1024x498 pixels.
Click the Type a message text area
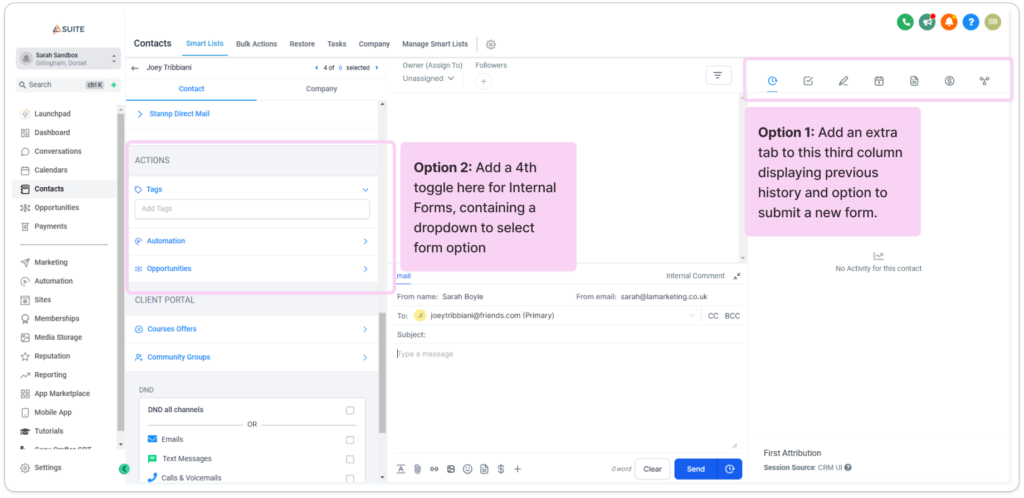point(567,398)
